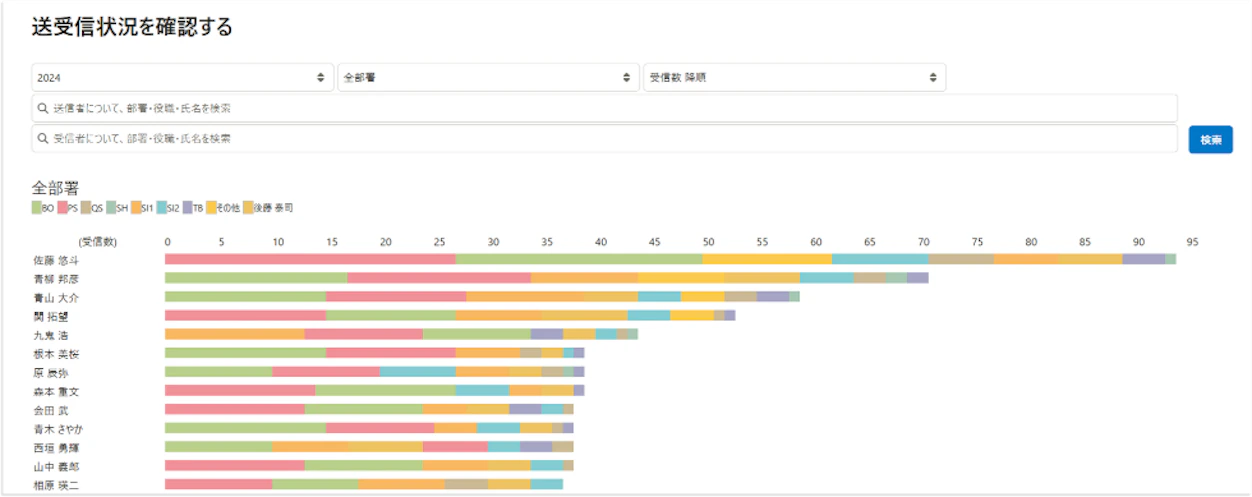Click the その他 legend color box

click(211, 208)
